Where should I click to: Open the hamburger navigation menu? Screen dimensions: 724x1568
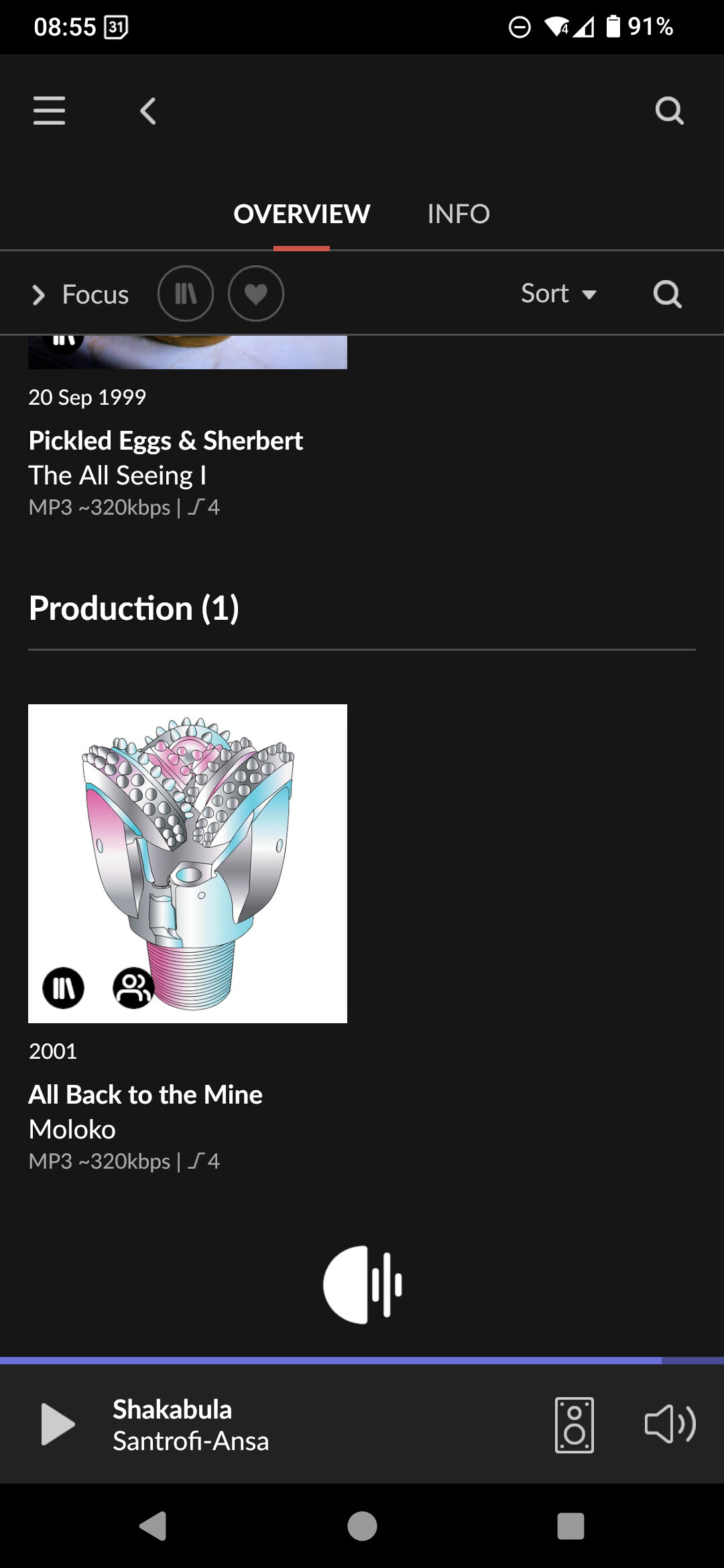[49, 111]
